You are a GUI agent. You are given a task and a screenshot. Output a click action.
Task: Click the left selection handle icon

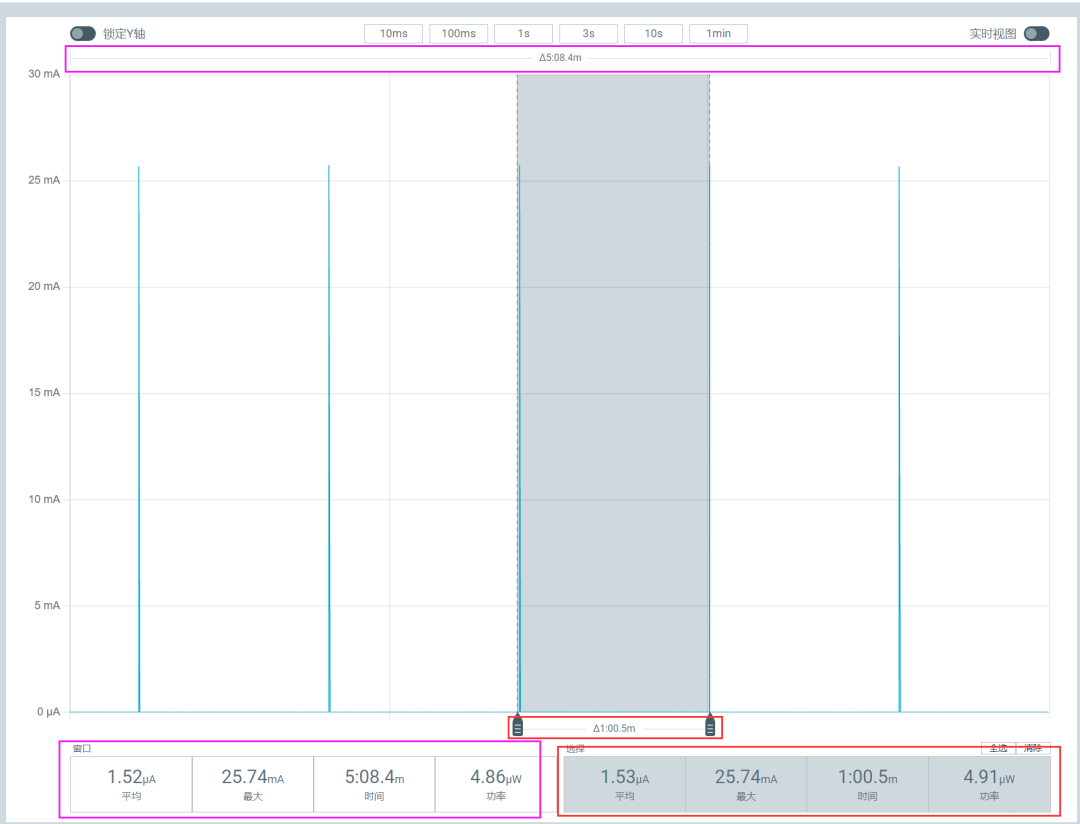point(518,726)
